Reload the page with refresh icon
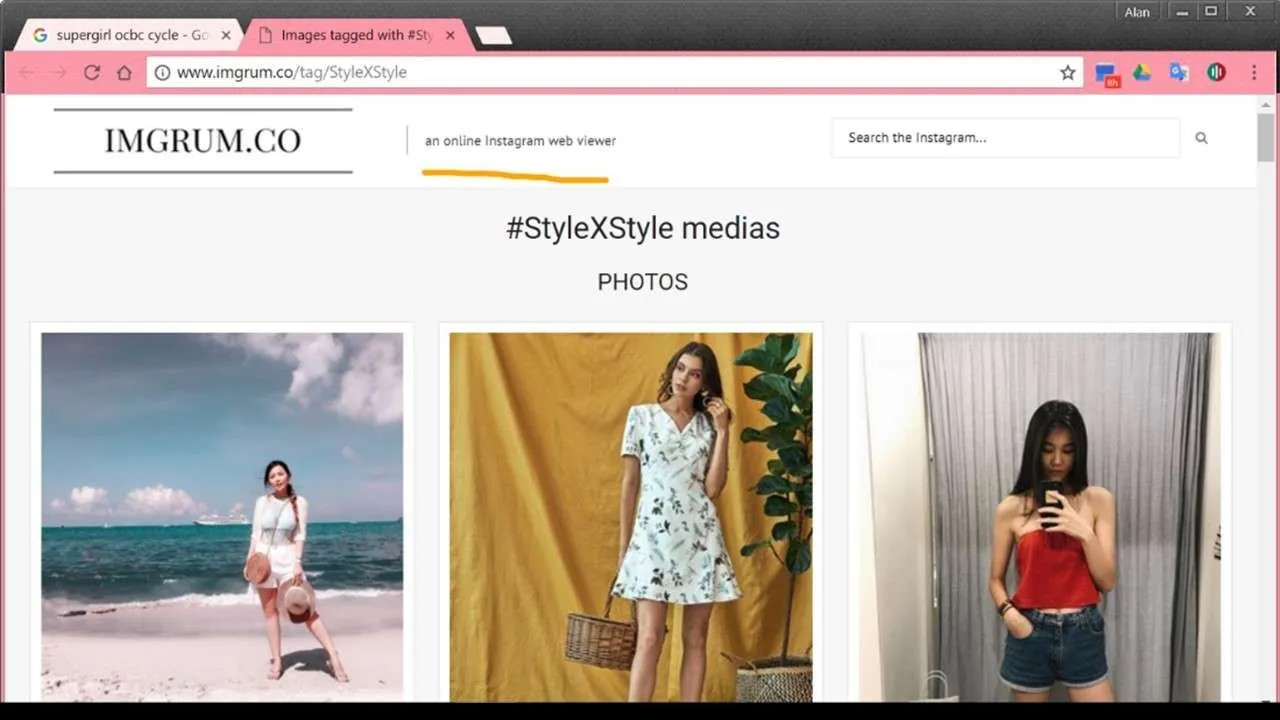The image size is (1280, 720). tap(92, 72)
